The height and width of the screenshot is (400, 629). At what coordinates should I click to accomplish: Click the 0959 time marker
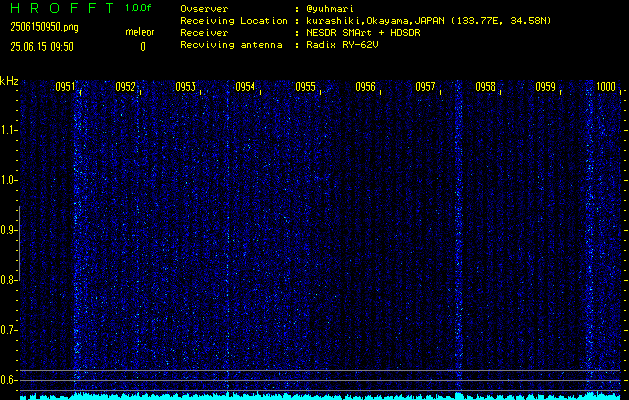546,87
